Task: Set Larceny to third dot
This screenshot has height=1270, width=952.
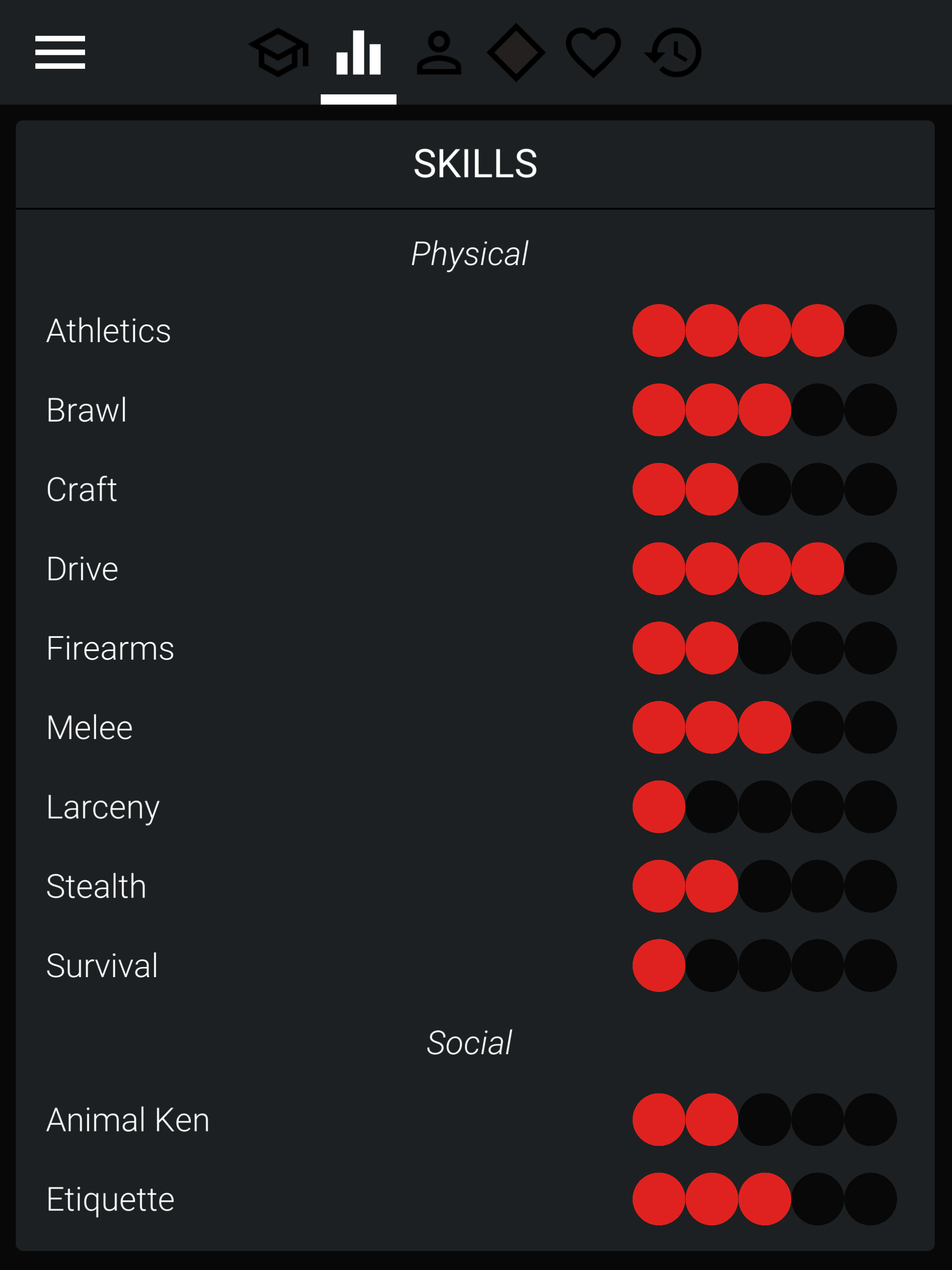Action: (765, 807)
